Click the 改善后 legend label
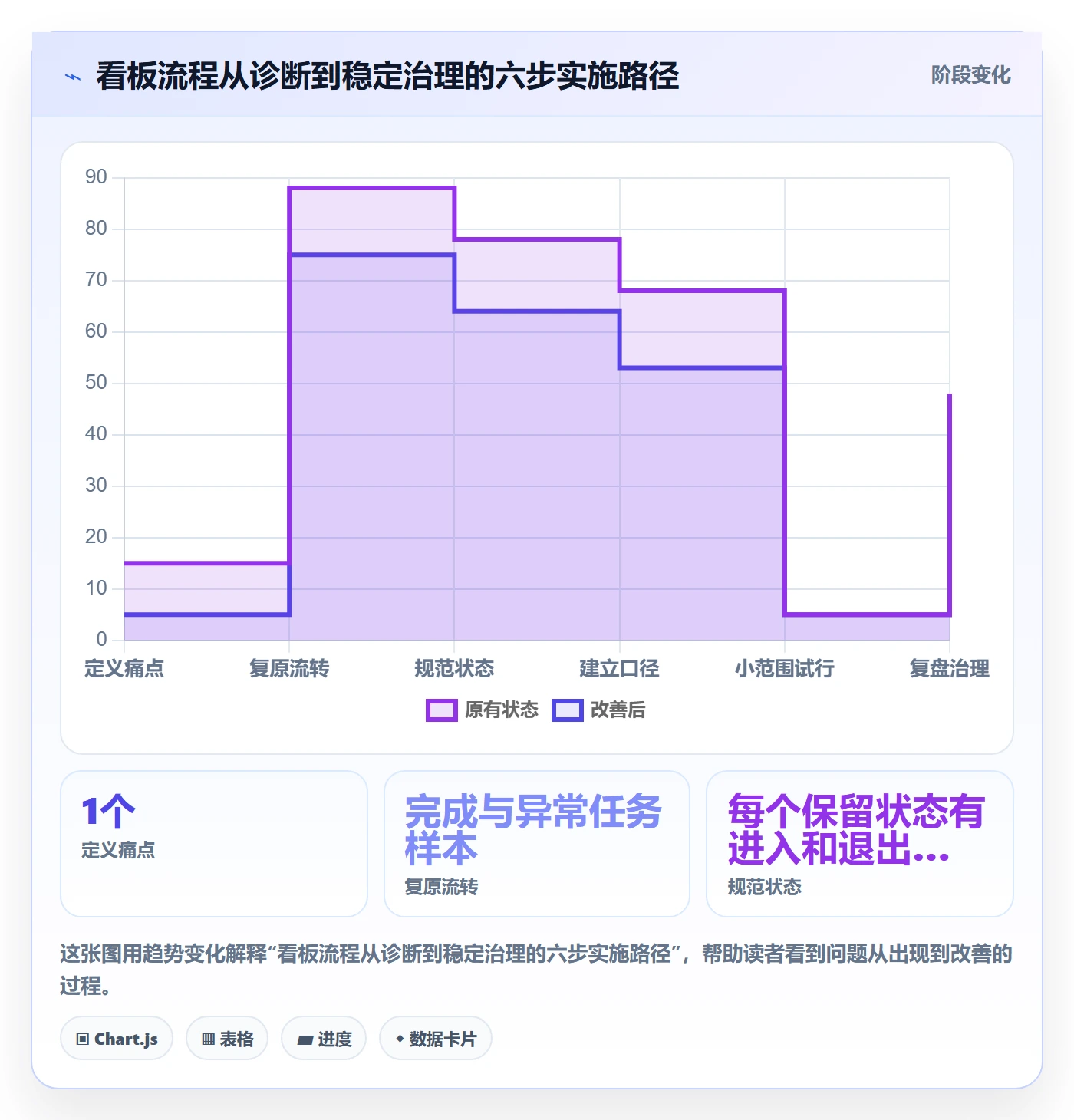This screenshot has height=1120, width=1074. (618, 710)
